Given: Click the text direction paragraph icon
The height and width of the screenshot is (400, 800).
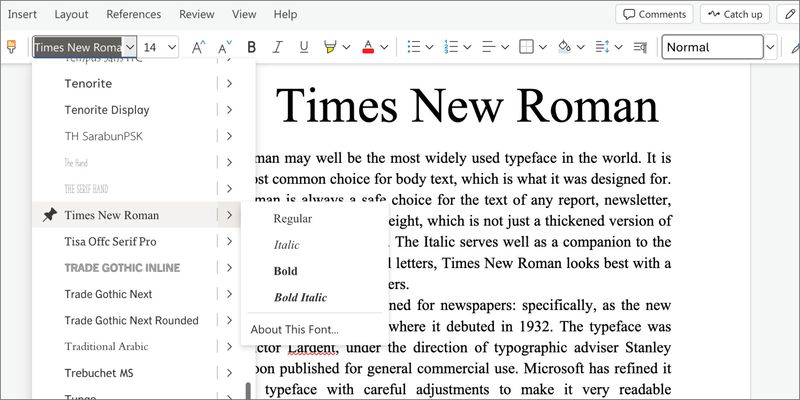Looking at the screenshot, I should [640, 47].
